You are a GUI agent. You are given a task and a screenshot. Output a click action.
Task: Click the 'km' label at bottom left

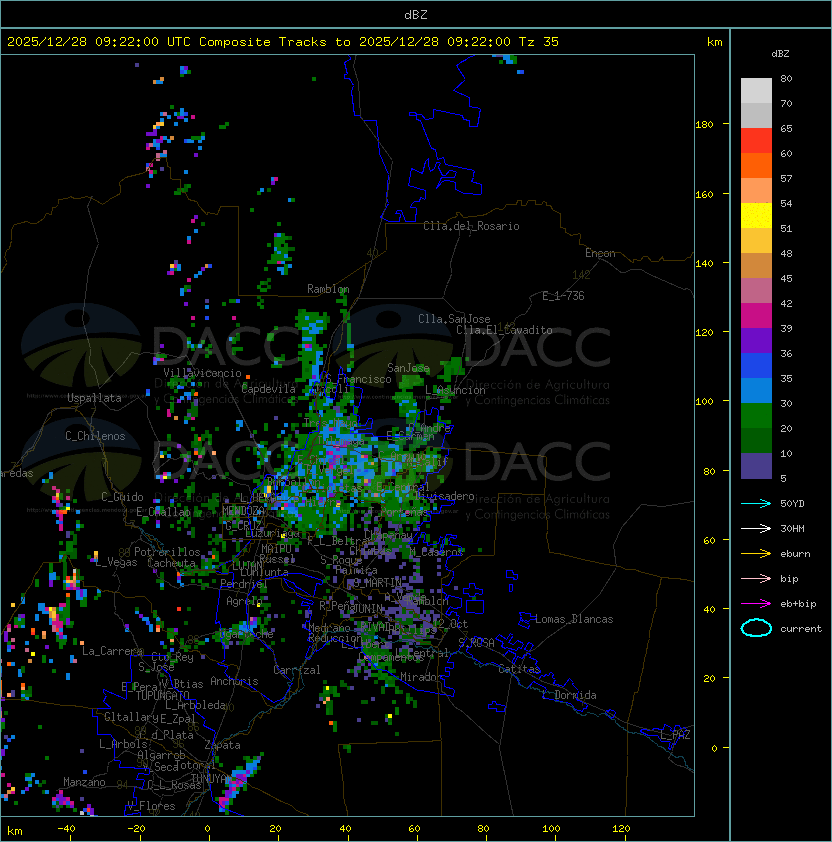point(15,831)
